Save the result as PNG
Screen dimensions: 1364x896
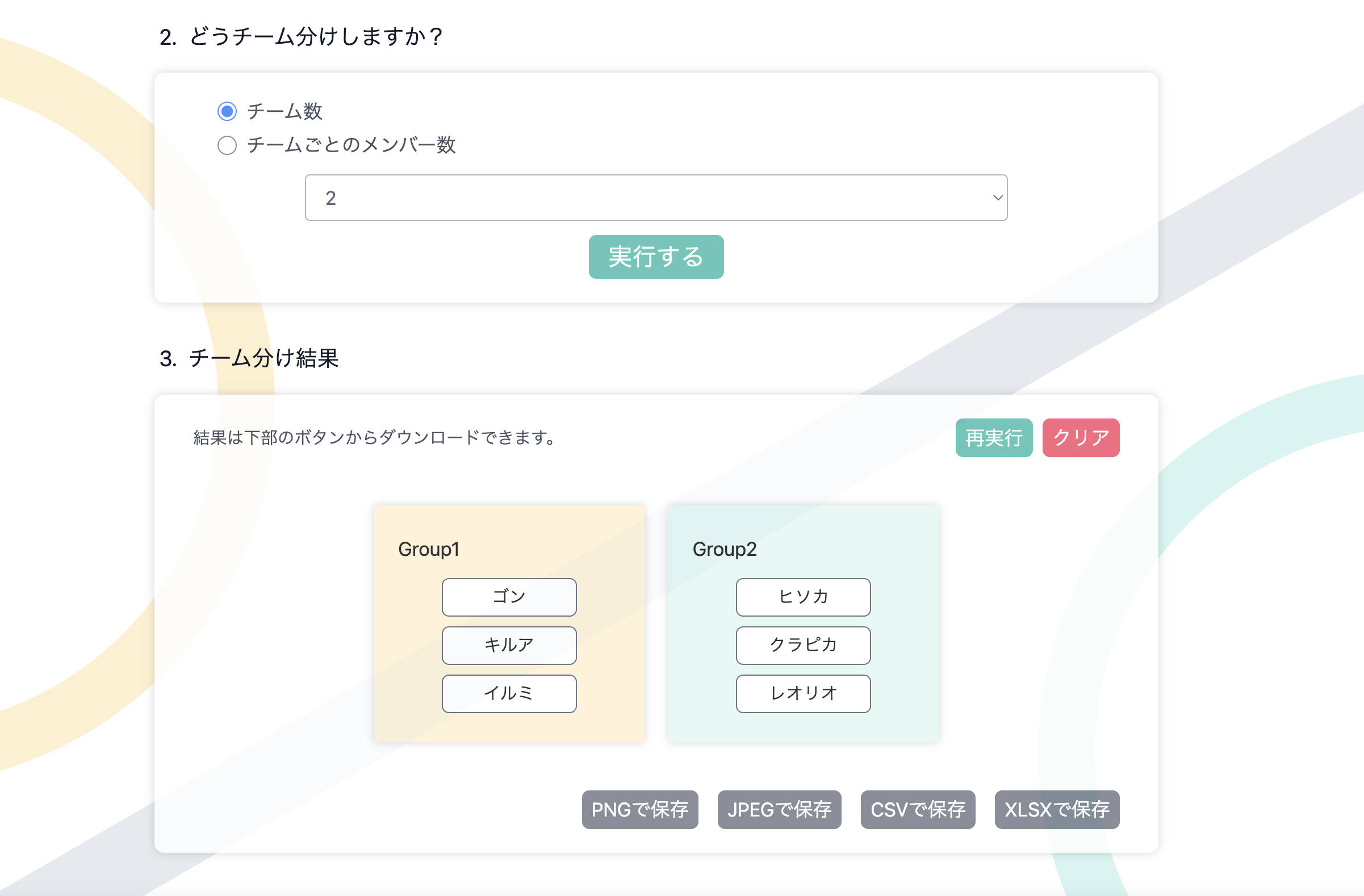coord(639,810)
